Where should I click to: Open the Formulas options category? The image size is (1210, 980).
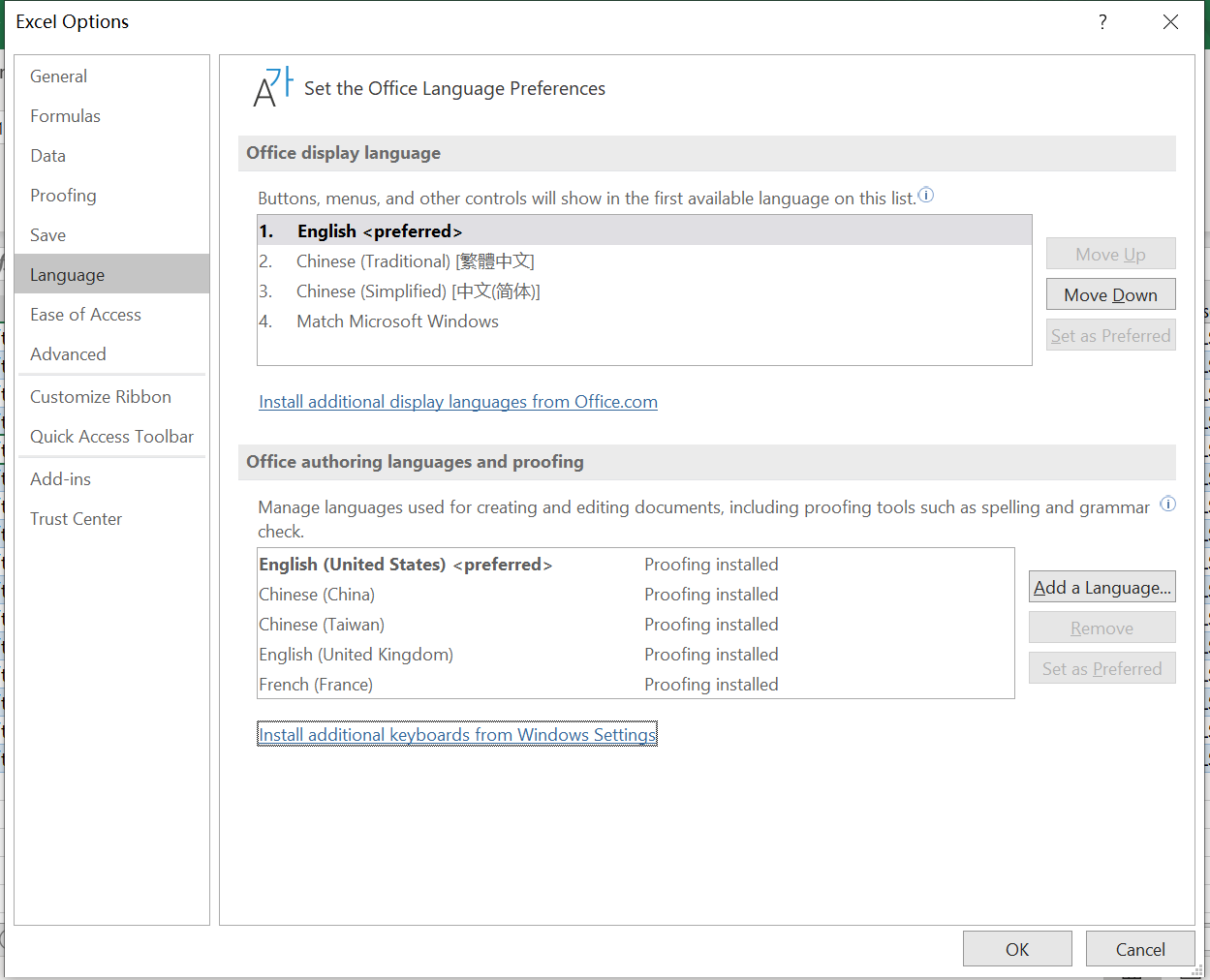(111, 116)
